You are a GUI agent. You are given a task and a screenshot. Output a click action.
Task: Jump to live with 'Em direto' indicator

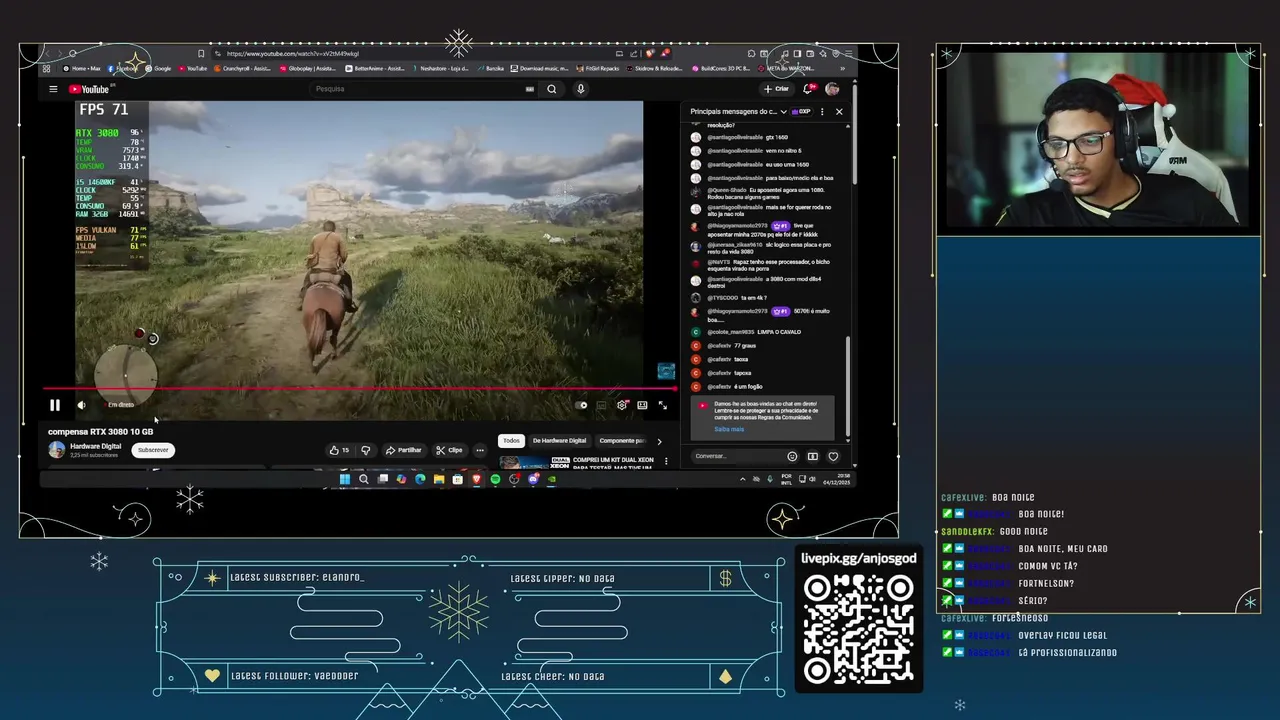coord(120,405)
